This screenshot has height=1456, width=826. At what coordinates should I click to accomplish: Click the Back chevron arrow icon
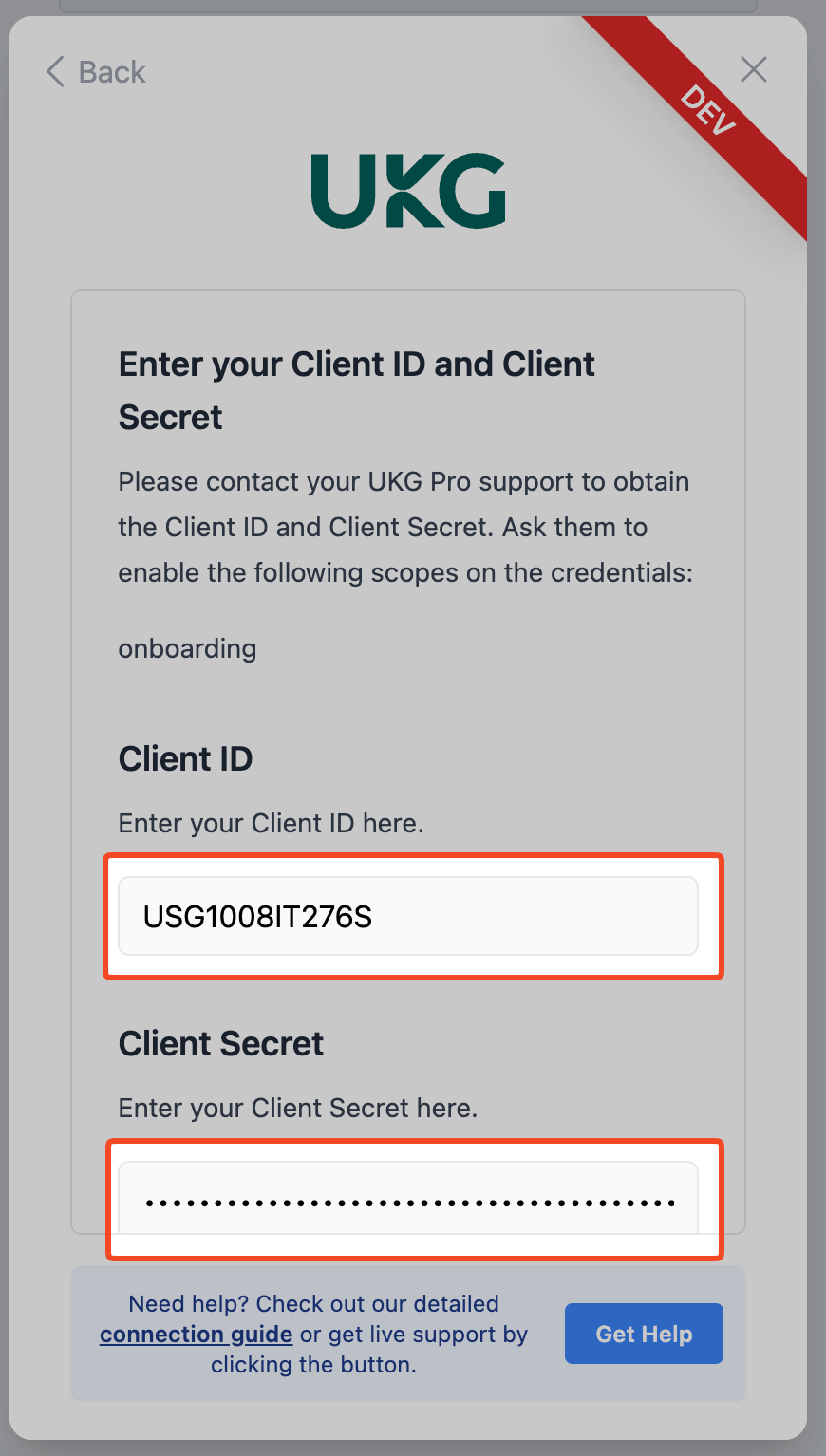point(55,71)
